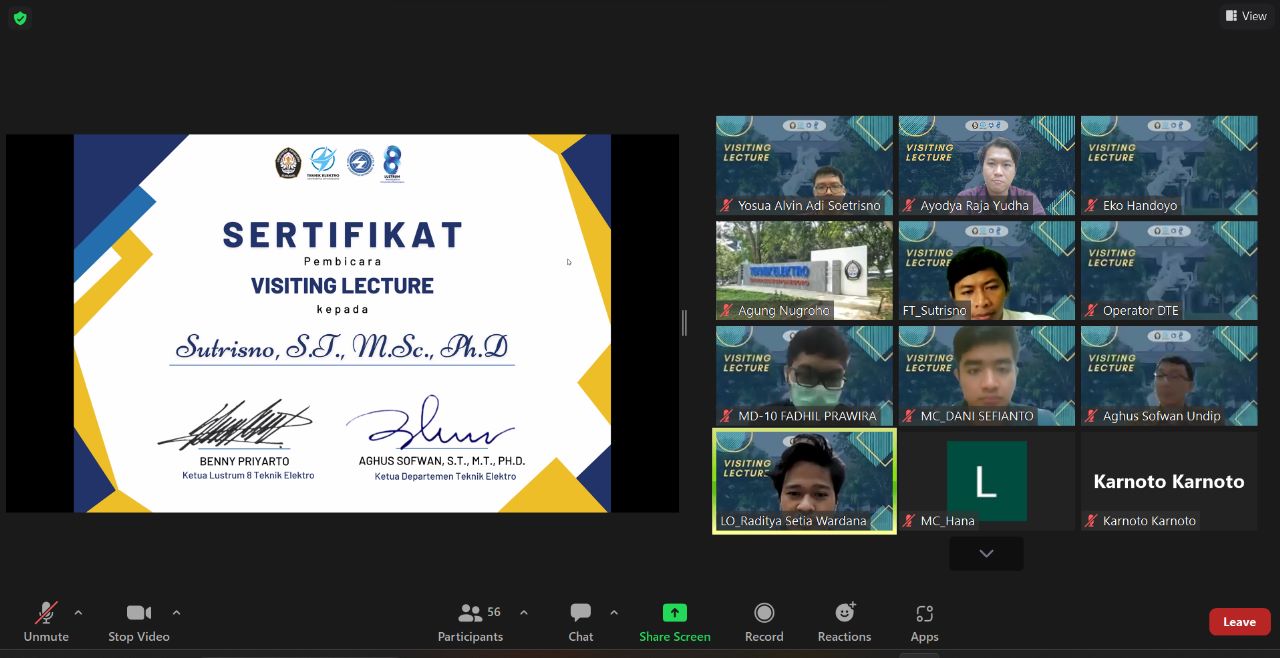Start recording with the Record button
The image size is (1280, 658).
pos(764,622)
